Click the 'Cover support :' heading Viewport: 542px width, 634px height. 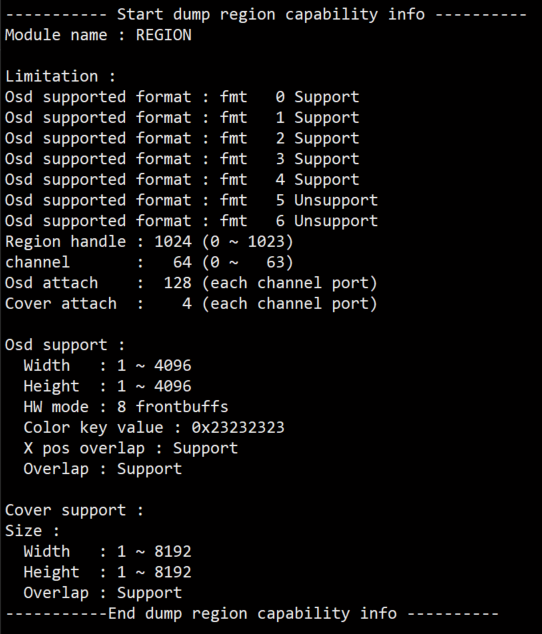pos(74,510)
